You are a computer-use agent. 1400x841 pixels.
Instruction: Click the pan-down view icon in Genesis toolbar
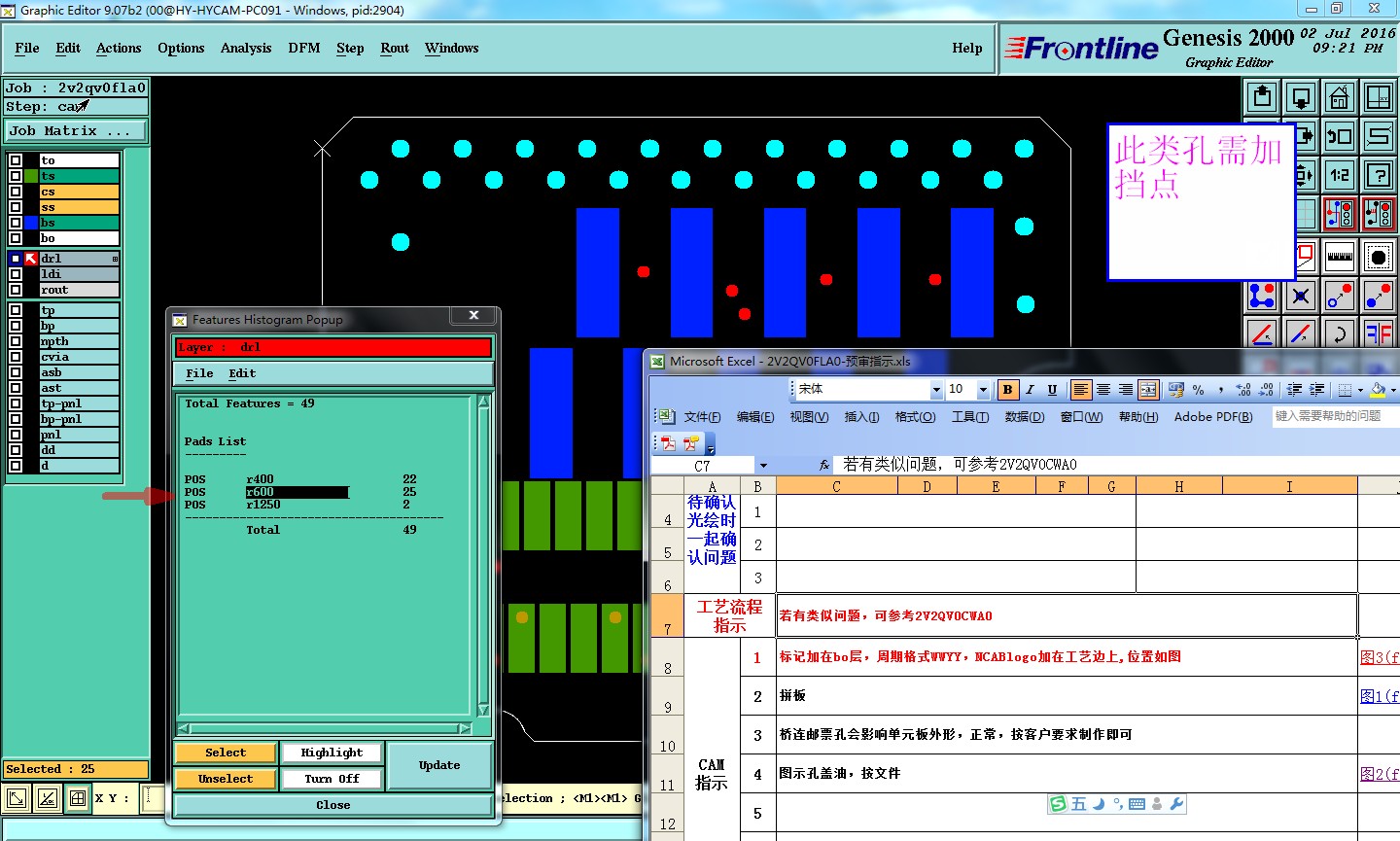click(1301, 97)
